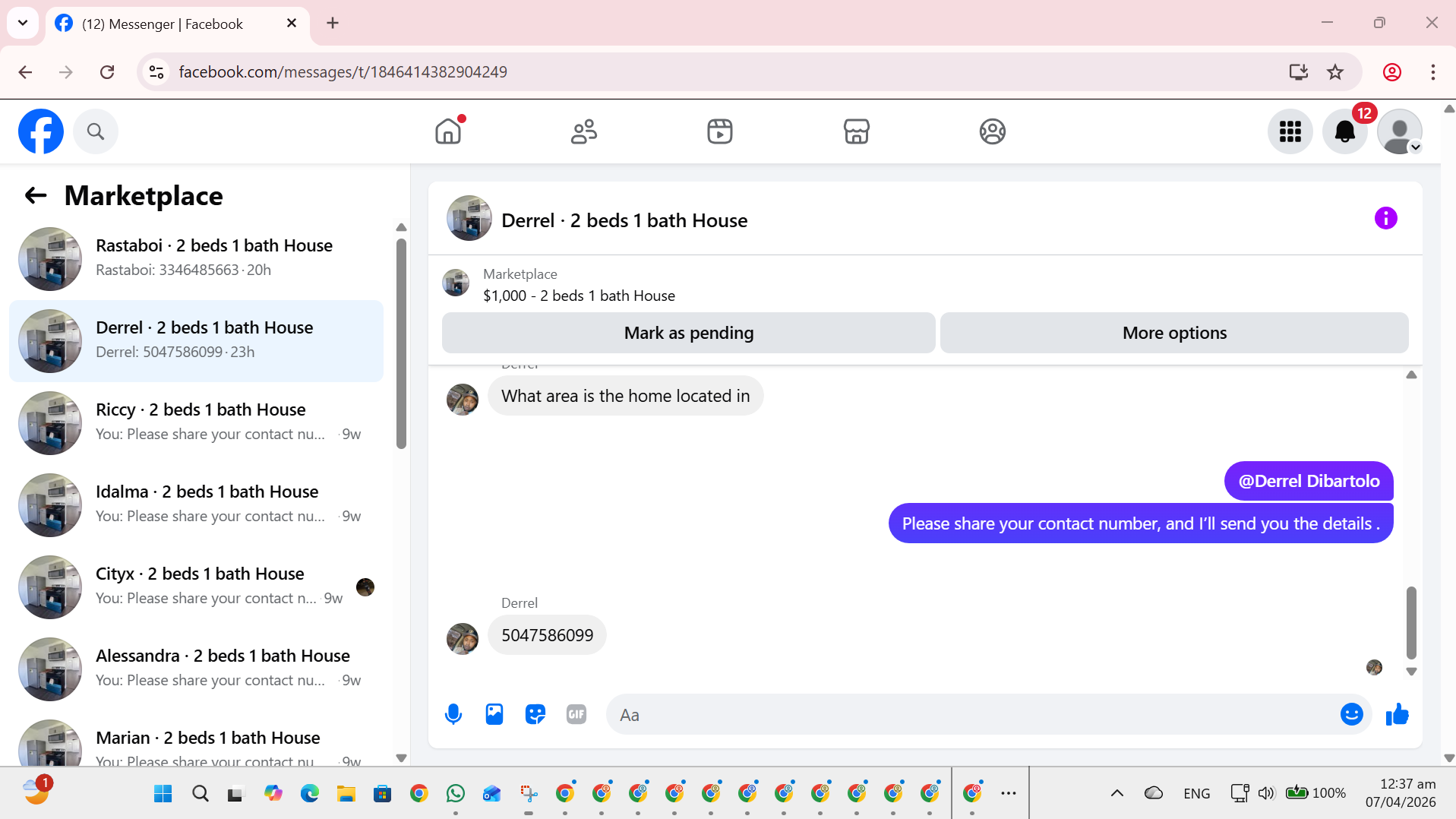The width and height of the screenshot is (1456, 819).
Task: Click the Facebook search icon
Action: [x=96, y=131]
